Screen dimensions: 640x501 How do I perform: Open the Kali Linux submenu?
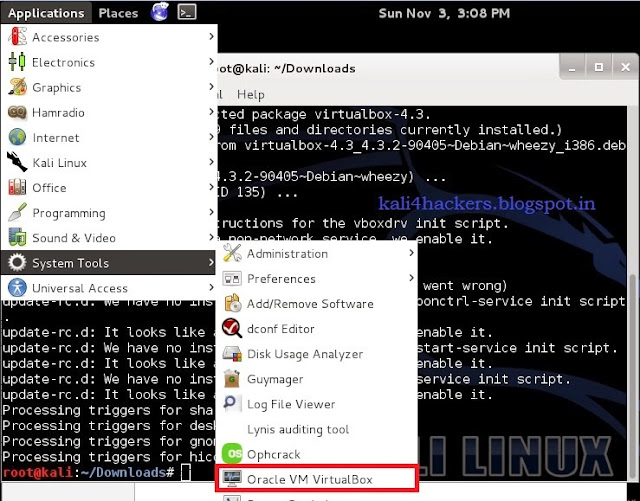tap(109, 163)
